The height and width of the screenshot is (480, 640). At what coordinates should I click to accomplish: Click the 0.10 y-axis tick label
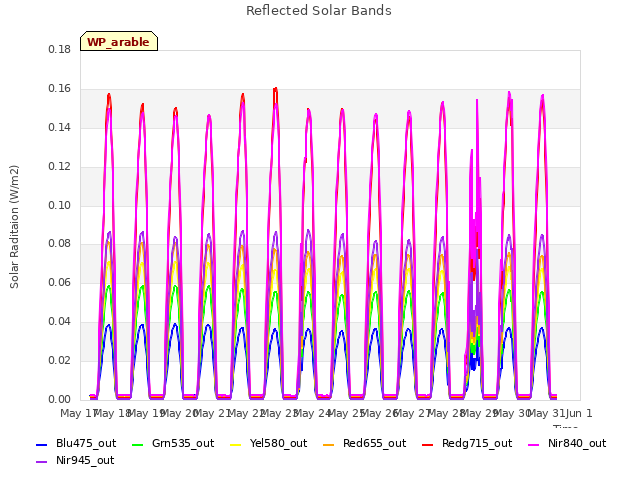coord(60,205)
